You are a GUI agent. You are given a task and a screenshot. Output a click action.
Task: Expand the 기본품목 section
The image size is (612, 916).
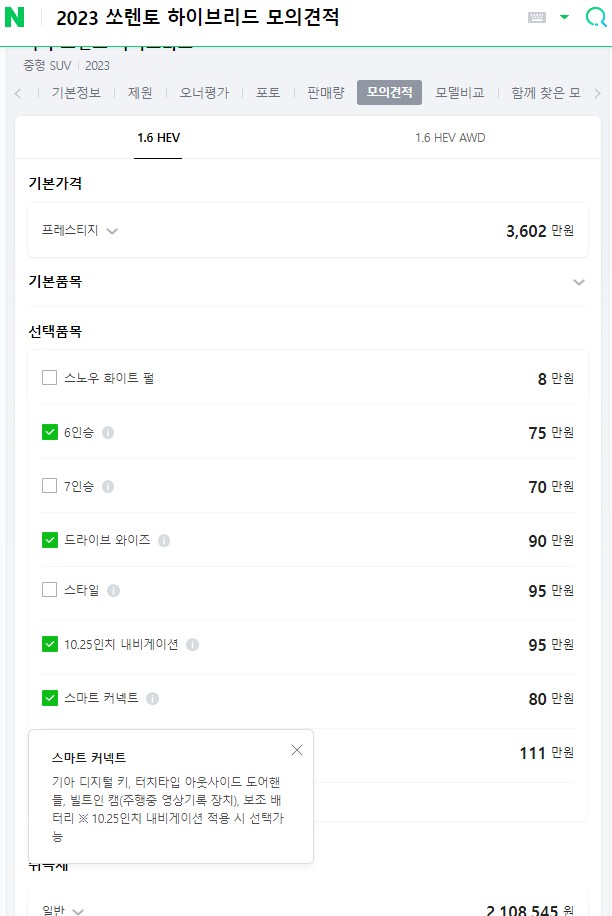[578, 283]
